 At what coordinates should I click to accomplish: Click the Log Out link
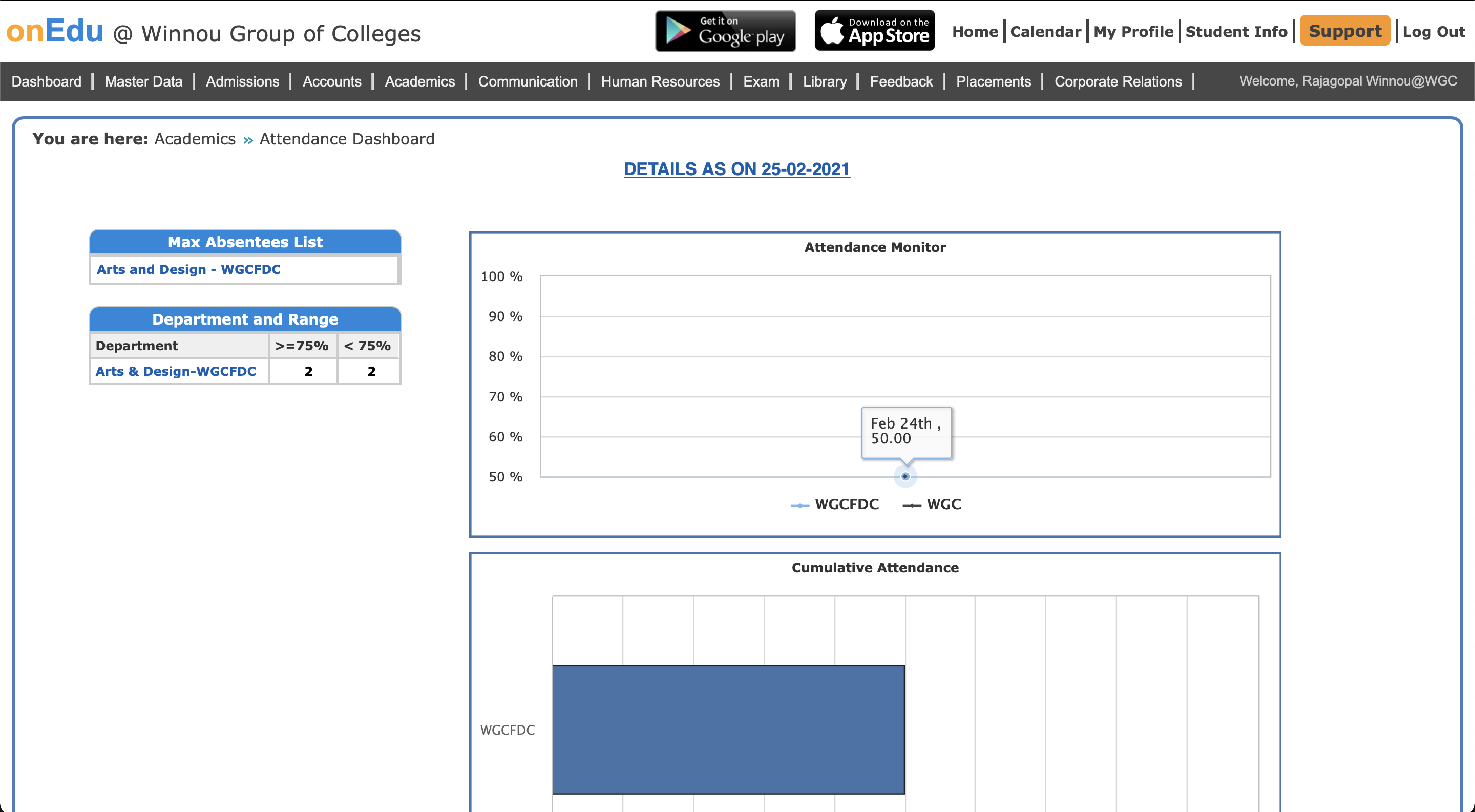[1433, 31]
